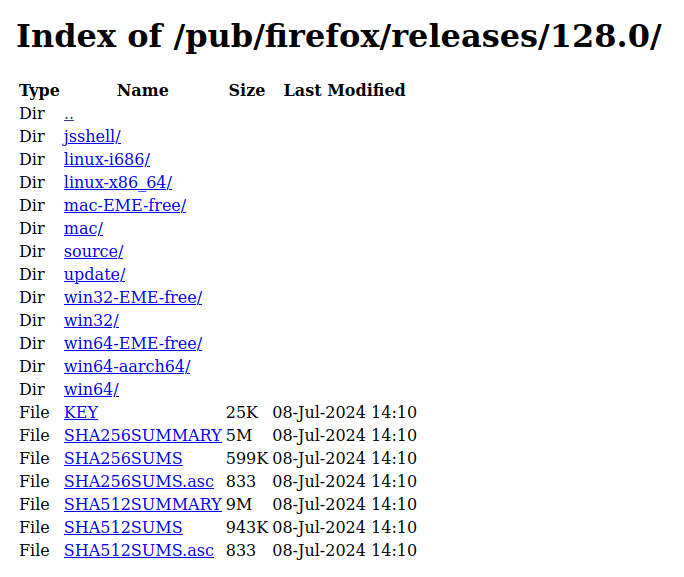Viewport: 684px width, 577px height.
Task: Click the "599K" size value
Action: 247,458
